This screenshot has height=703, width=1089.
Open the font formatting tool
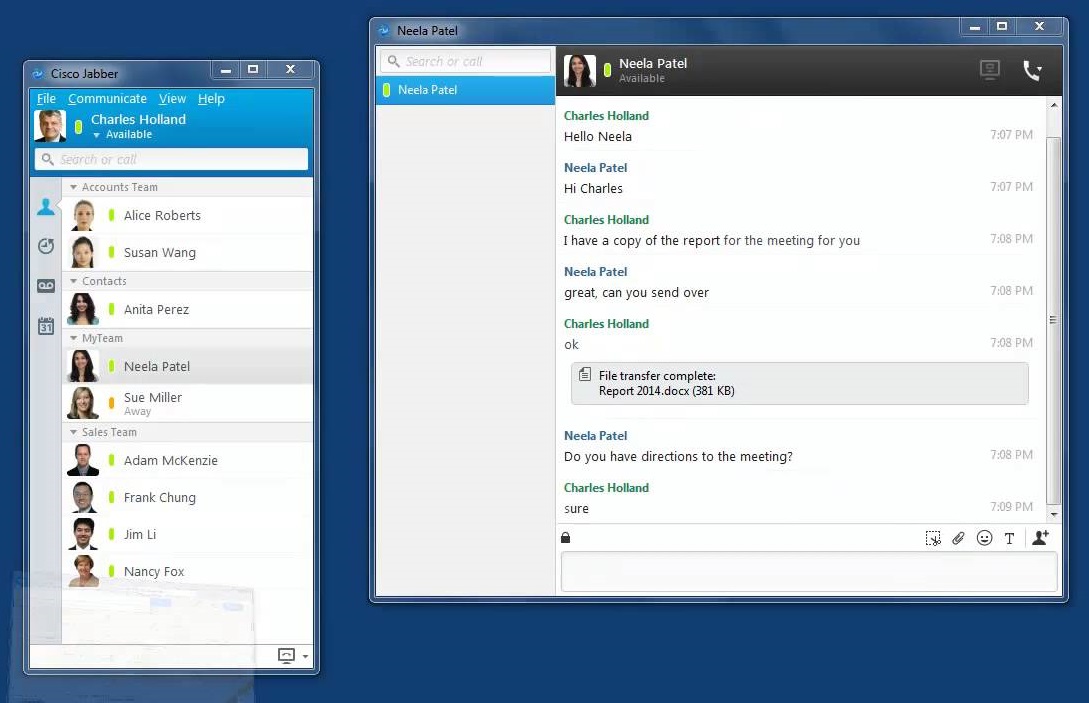point(1009,538)
